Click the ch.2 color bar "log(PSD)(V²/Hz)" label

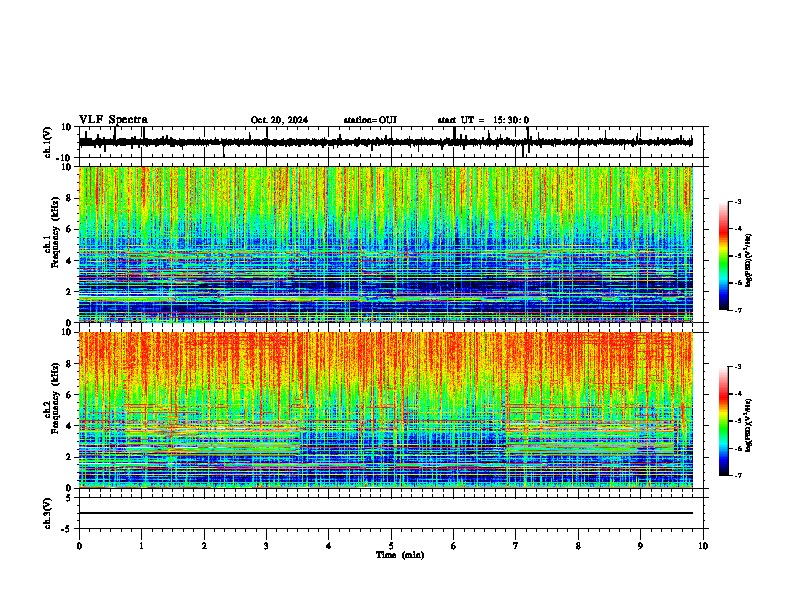(749, 425)
